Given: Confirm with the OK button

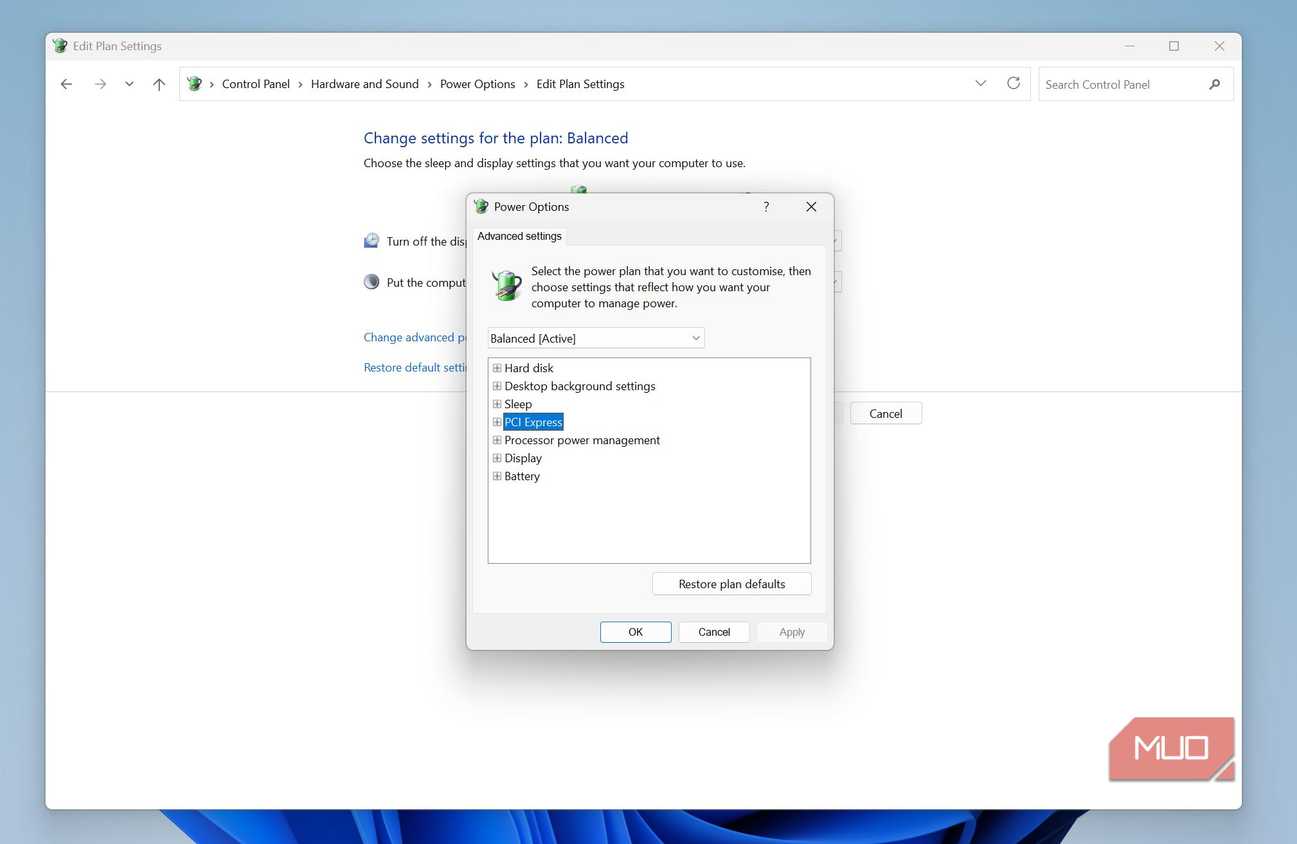Looking at the screenshot, I should [x=636, y=632].
